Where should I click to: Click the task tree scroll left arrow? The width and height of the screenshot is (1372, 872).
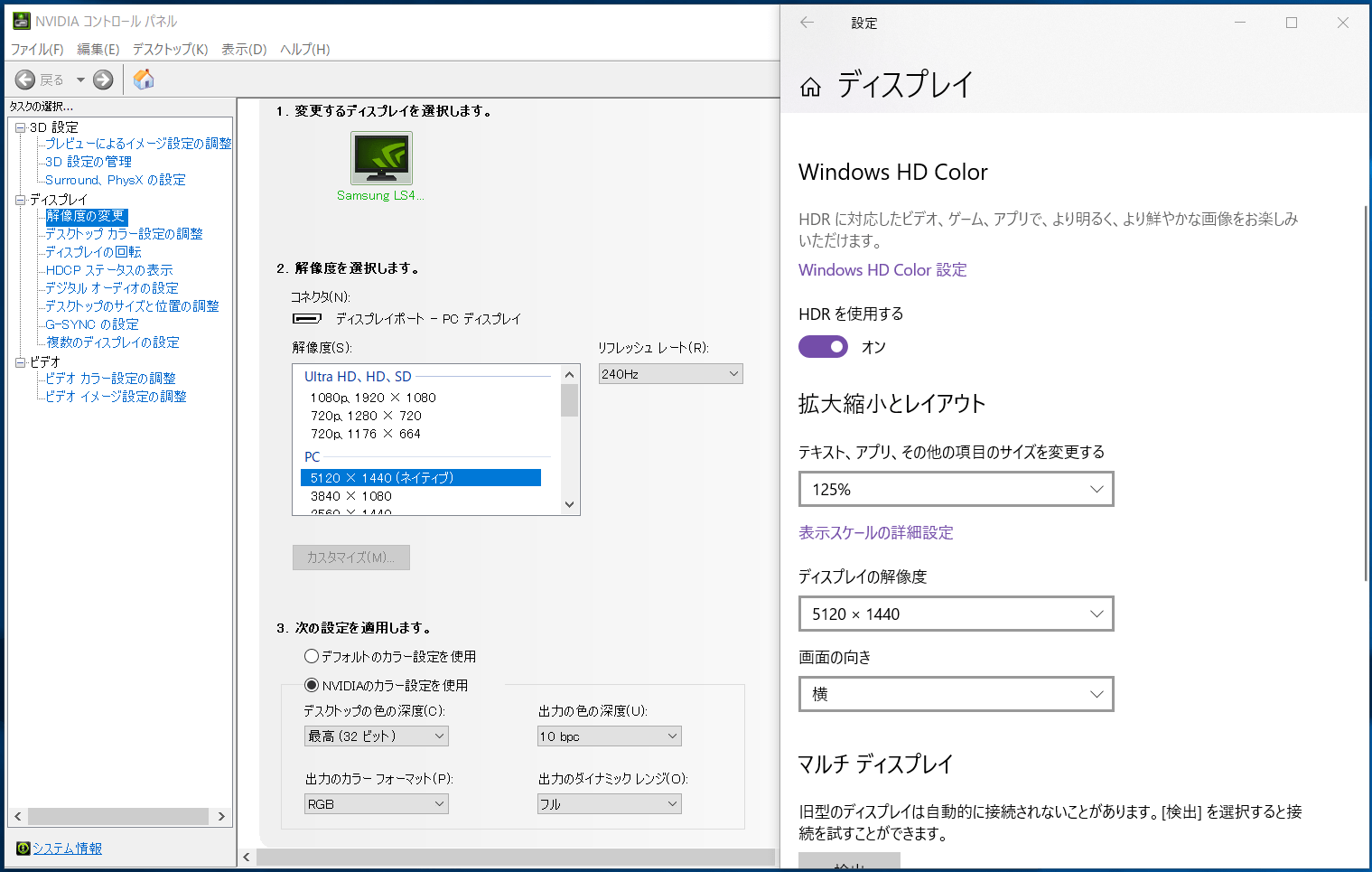coord(18,816)
